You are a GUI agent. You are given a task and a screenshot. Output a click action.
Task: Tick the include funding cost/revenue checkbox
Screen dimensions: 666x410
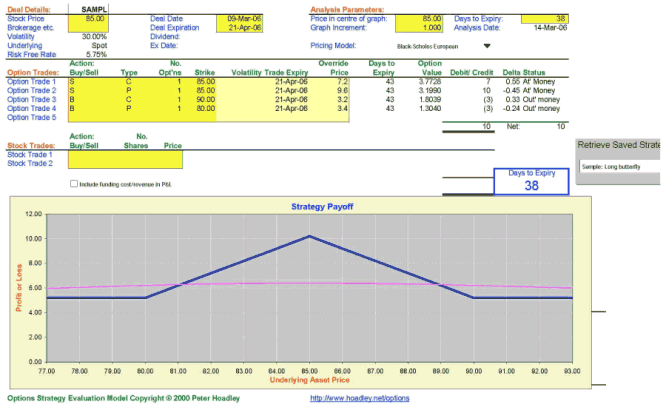74,184
